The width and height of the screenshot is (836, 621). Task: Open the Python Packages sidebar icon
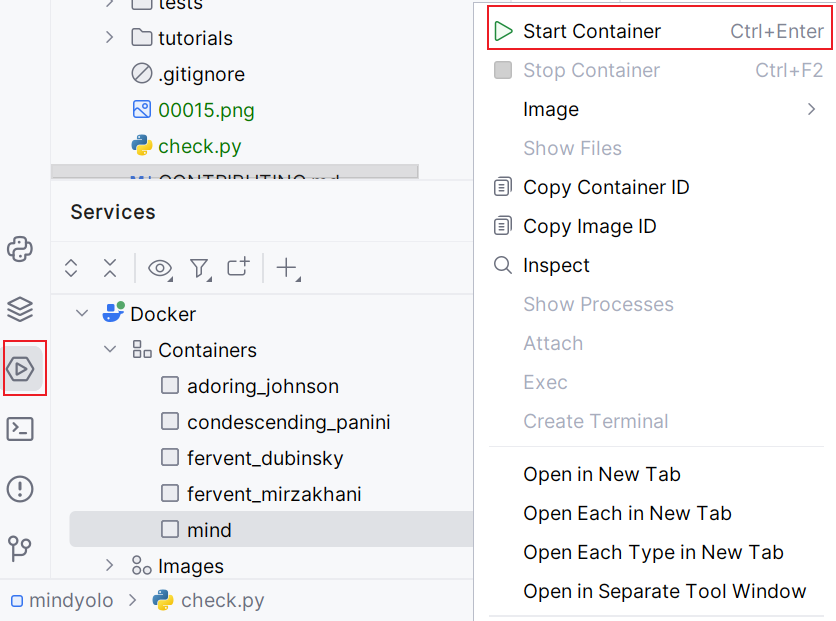[20, 249]
